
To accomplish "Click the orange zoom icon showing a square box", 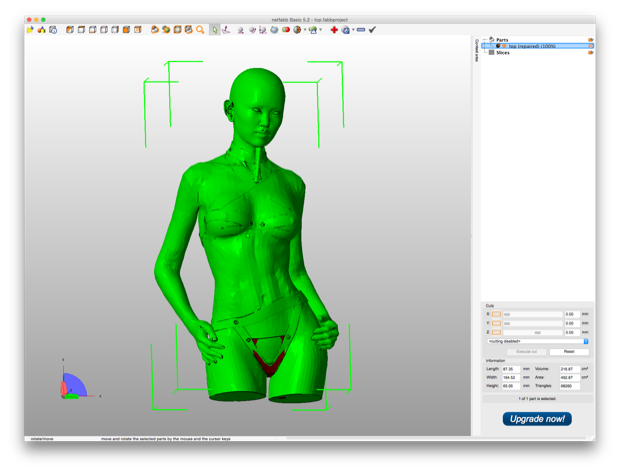I will [x=178, y=30].
